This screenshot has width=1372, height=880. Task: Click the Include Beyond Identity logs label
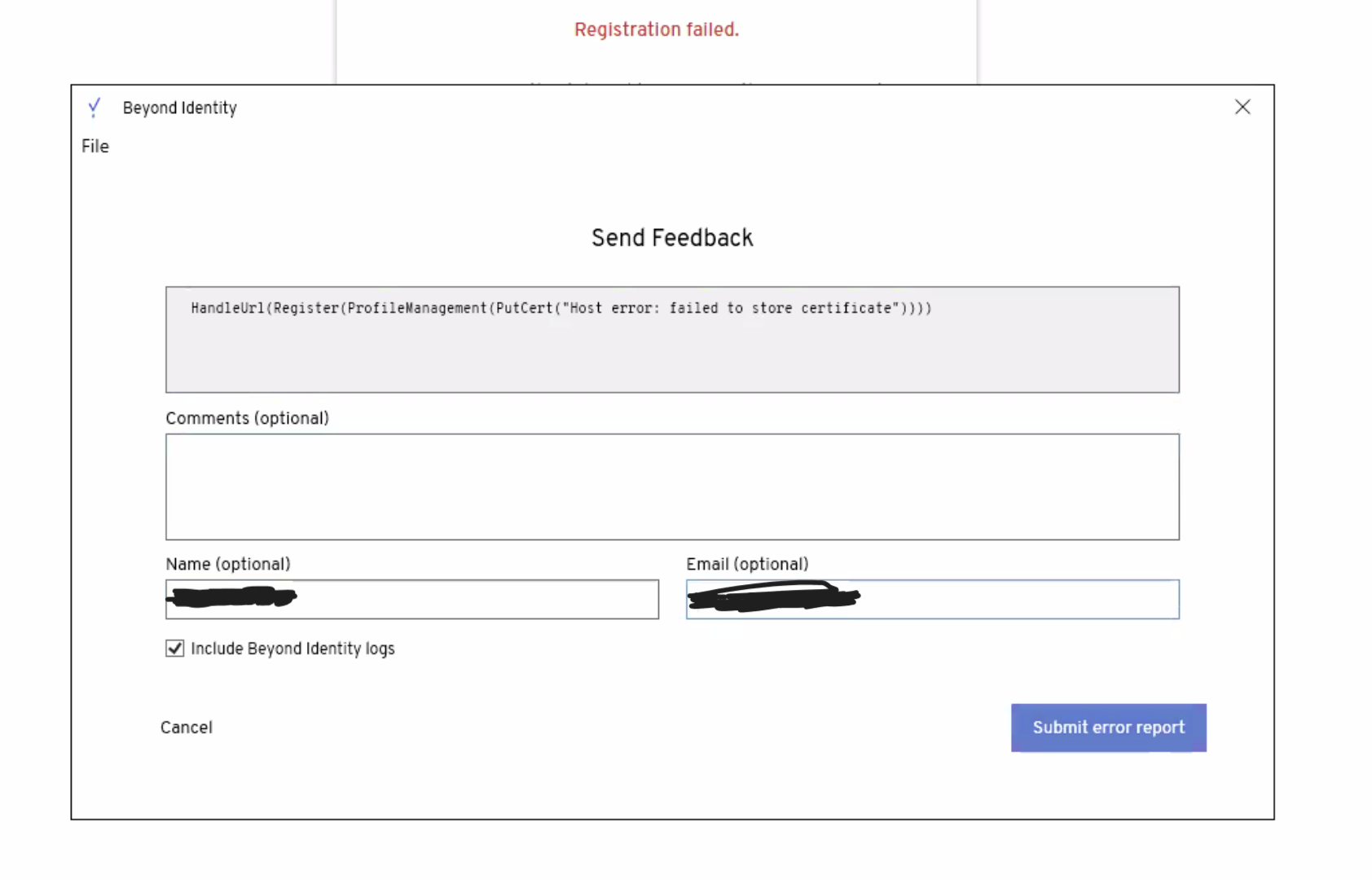coord(292,649)
